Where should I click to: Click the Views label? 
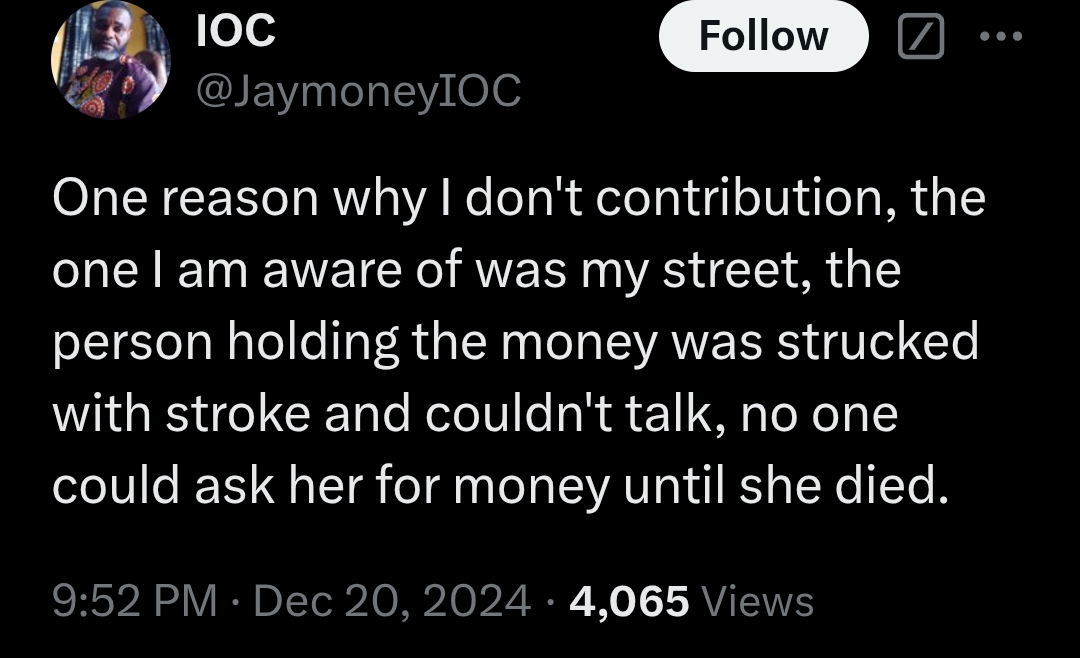coord(758,601)
